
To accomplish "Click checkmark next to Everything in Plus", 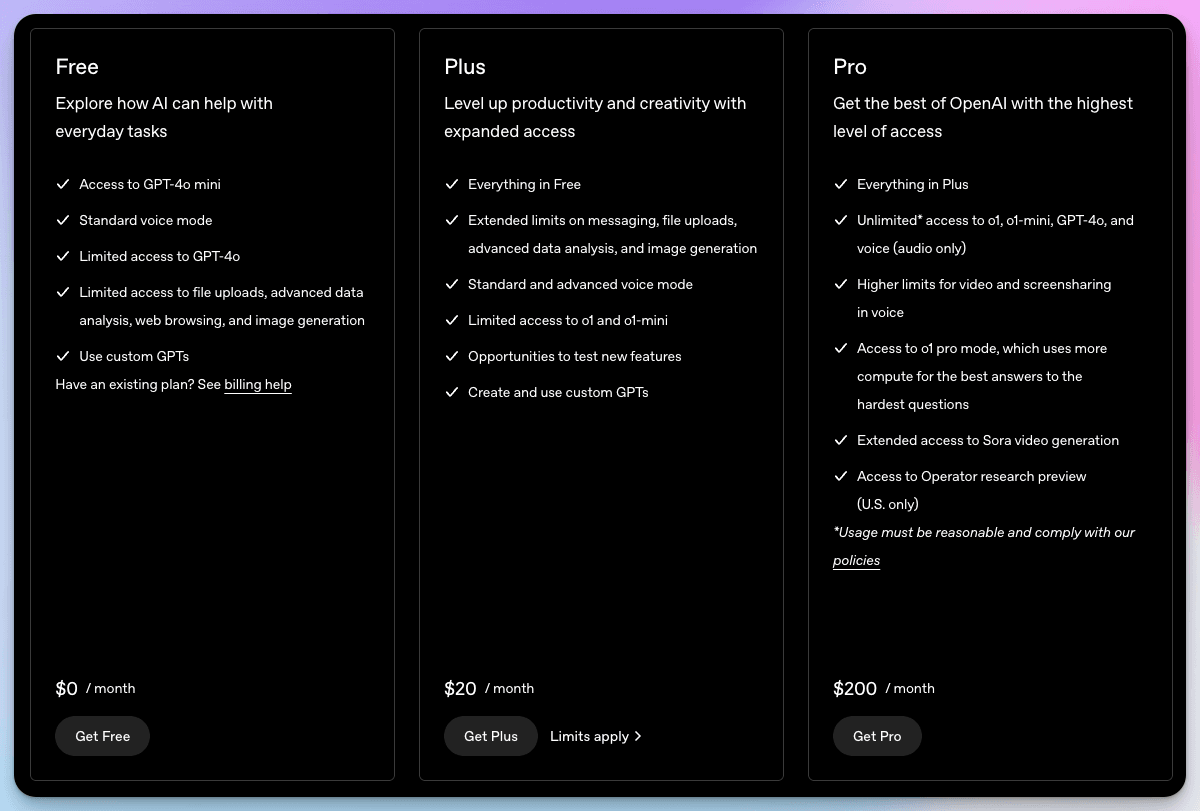I will click(x=840, y=184).
